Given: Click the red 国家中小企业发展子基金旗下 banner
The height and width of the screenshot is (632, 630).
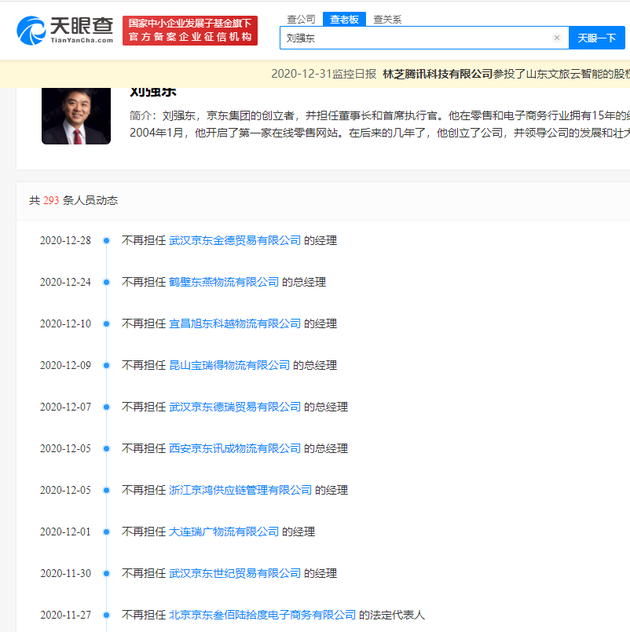Looking at the screenshot, I should point(190,30).
